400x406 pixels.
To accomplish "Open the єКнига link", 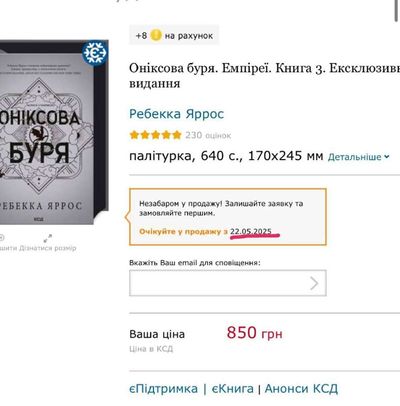I will pyautogui.click(x=233, y=389).
